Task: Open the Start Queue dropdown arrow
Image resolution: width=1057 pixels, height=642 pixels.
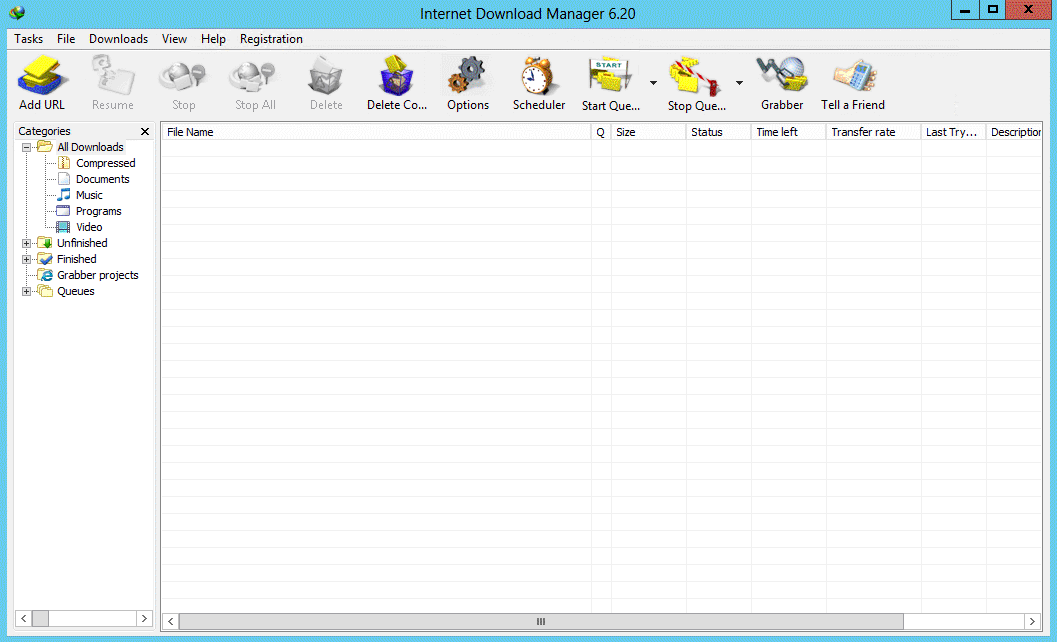Action: [653, 83]
